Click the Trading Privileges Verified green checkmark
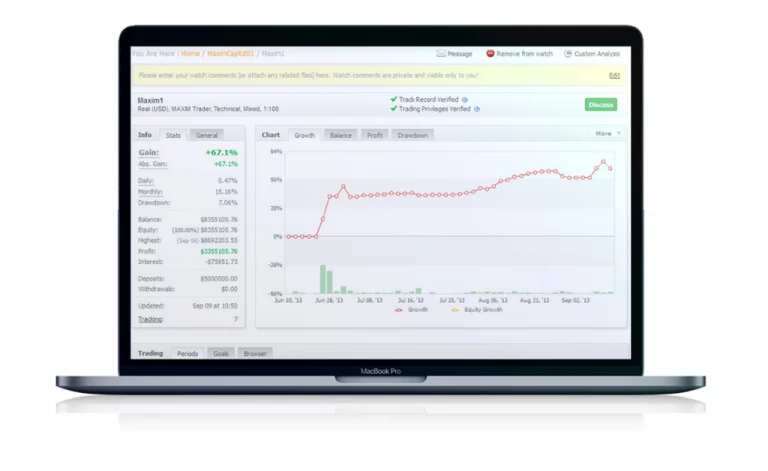 pos(393,108)
